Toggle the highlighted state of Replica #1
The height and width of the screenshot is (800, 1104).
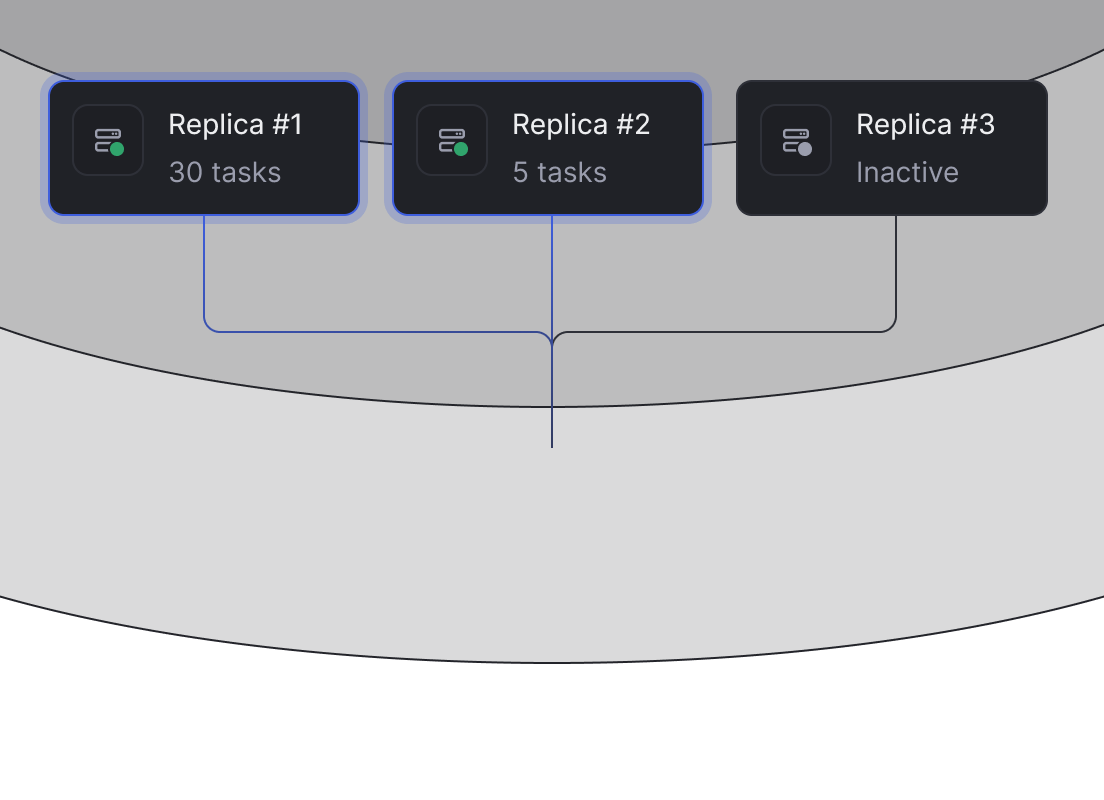[203, 147]
